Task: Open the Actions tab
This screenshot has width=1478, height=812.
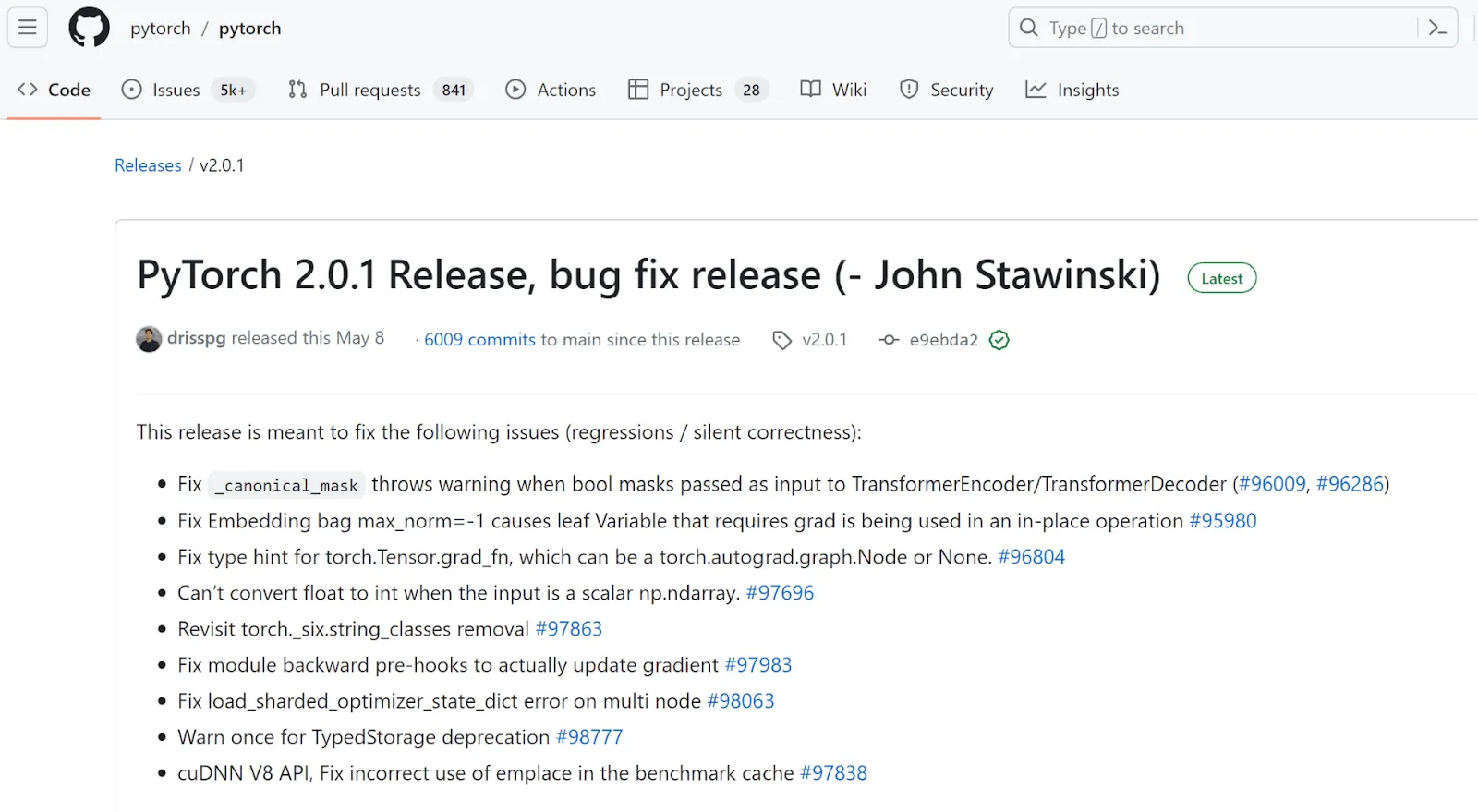Action: [x=551, y=90]
